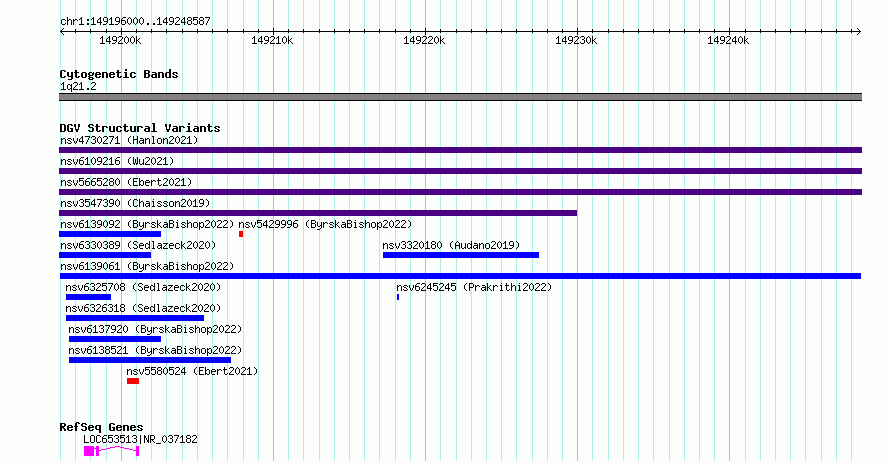Click nsv3320180 (Audano2019) label

tap(451, 245)
